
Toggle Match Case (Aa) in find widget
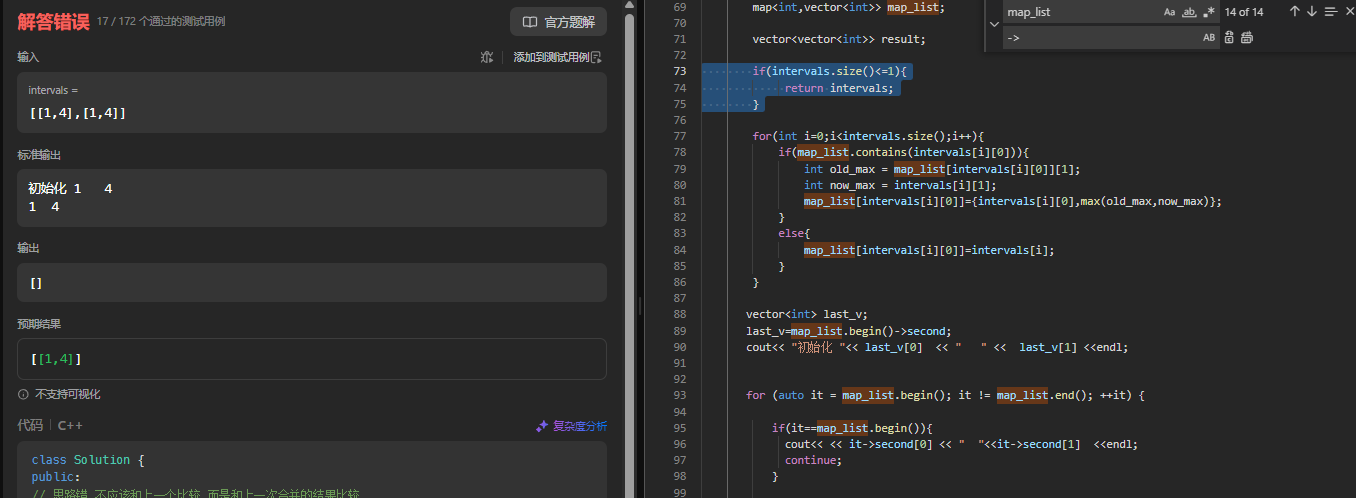click(x=1170, y=12)
